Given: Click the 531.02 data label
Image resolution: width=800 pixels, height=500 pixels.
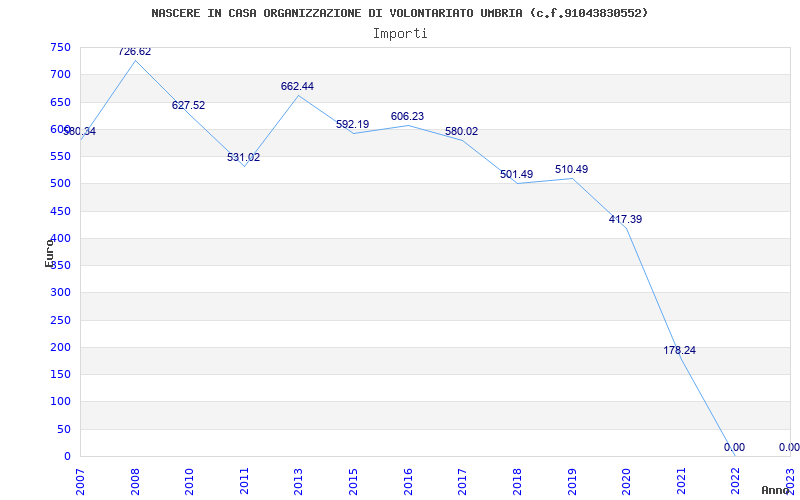Looking at the screenshot, I should tap(243, 157).
